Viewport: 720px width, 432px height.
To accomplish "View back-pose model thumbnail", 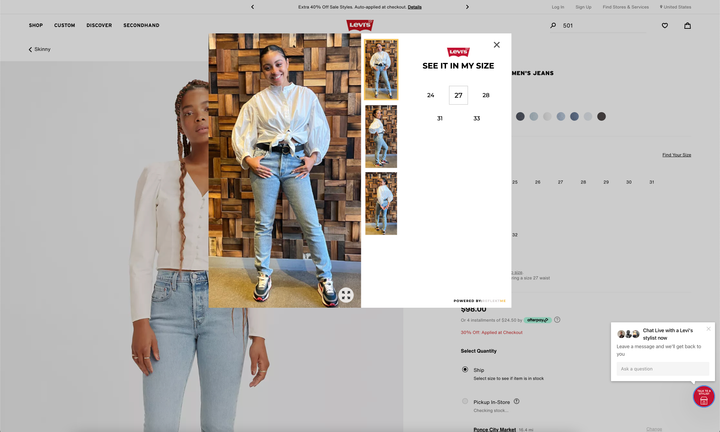I will click(x=381, y=203).
